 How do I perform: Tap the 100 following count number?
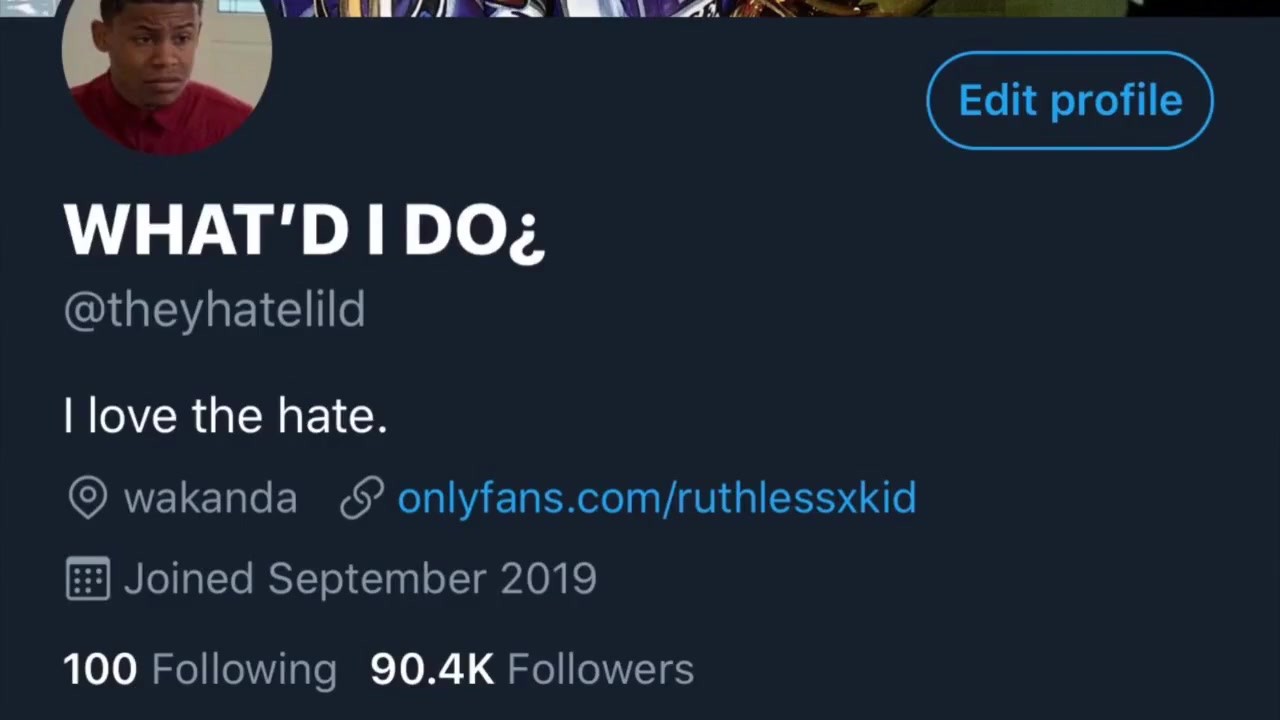pos(100,669)
